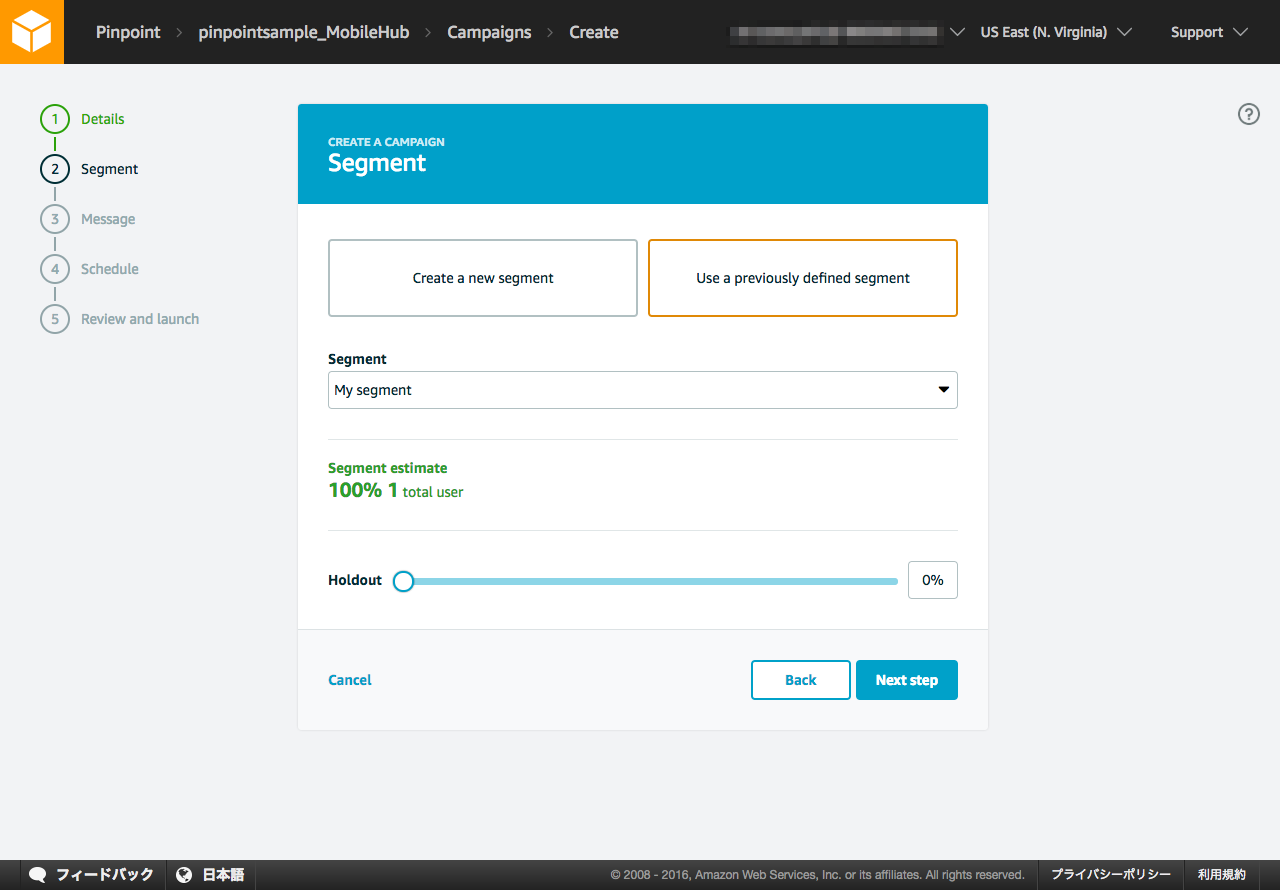The width and height of the screenshot is (1280, 890).
Task: Select Use a previously defined segment
Action: point(802,278)
